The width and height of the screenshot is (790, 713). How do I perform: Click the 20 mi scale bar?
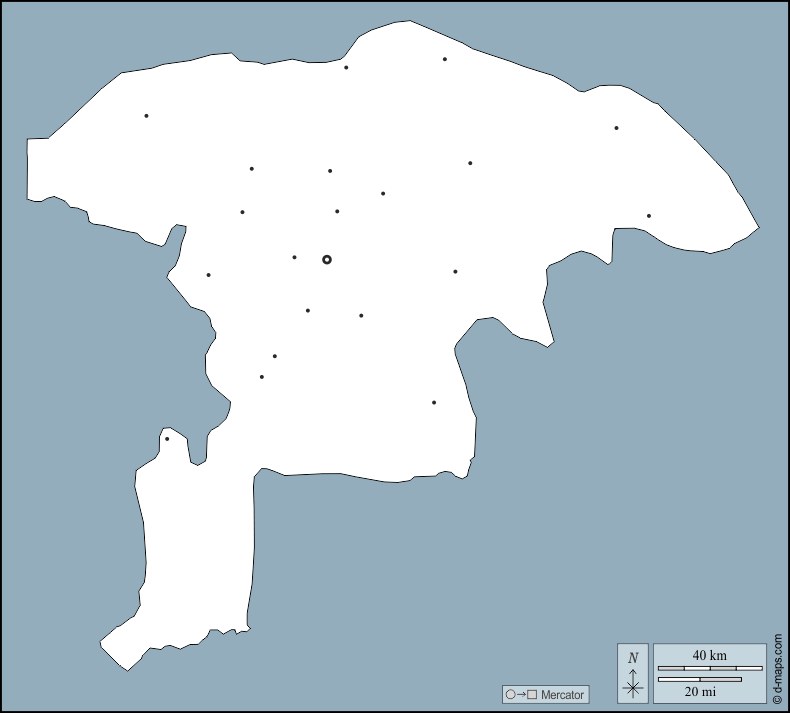(700, 680)
